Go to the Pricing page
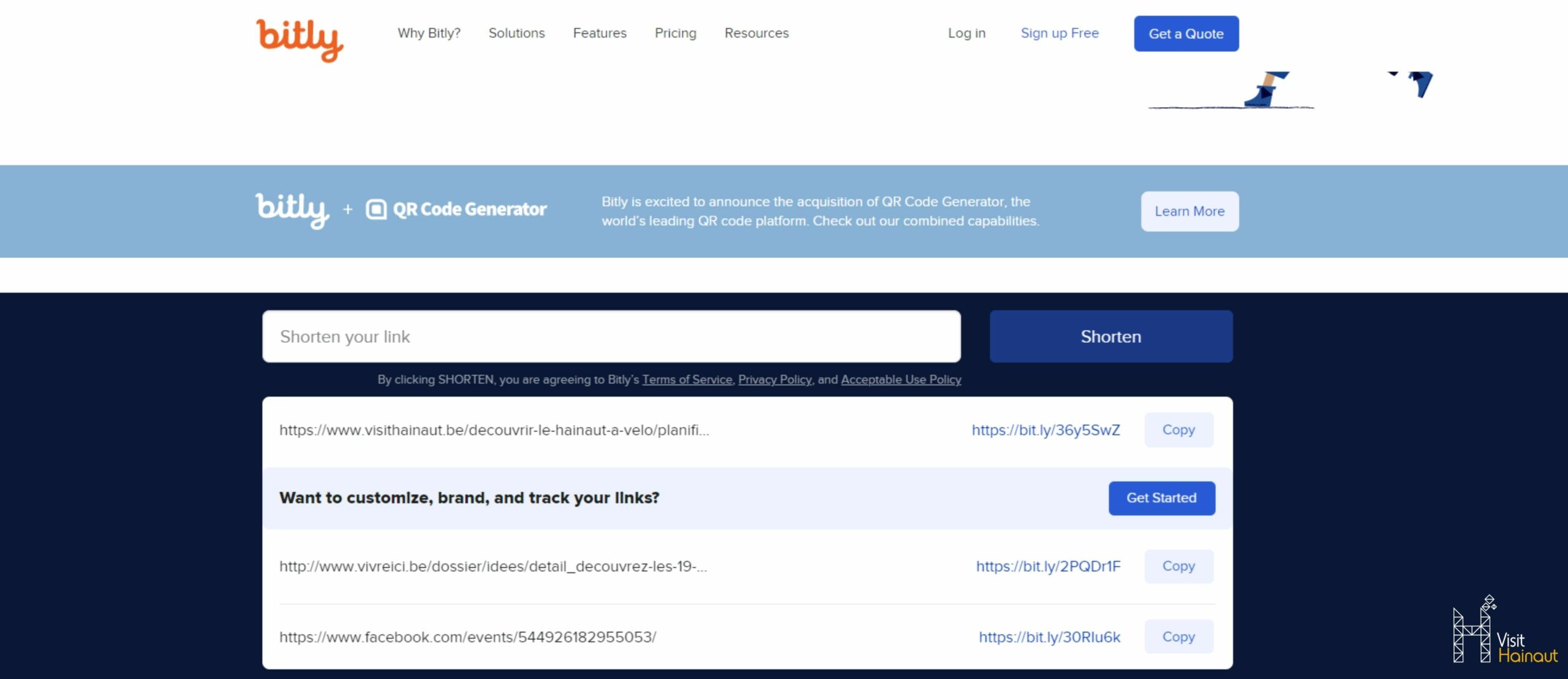This screenshot has width=1568, height=679. (x=675, y=33)
